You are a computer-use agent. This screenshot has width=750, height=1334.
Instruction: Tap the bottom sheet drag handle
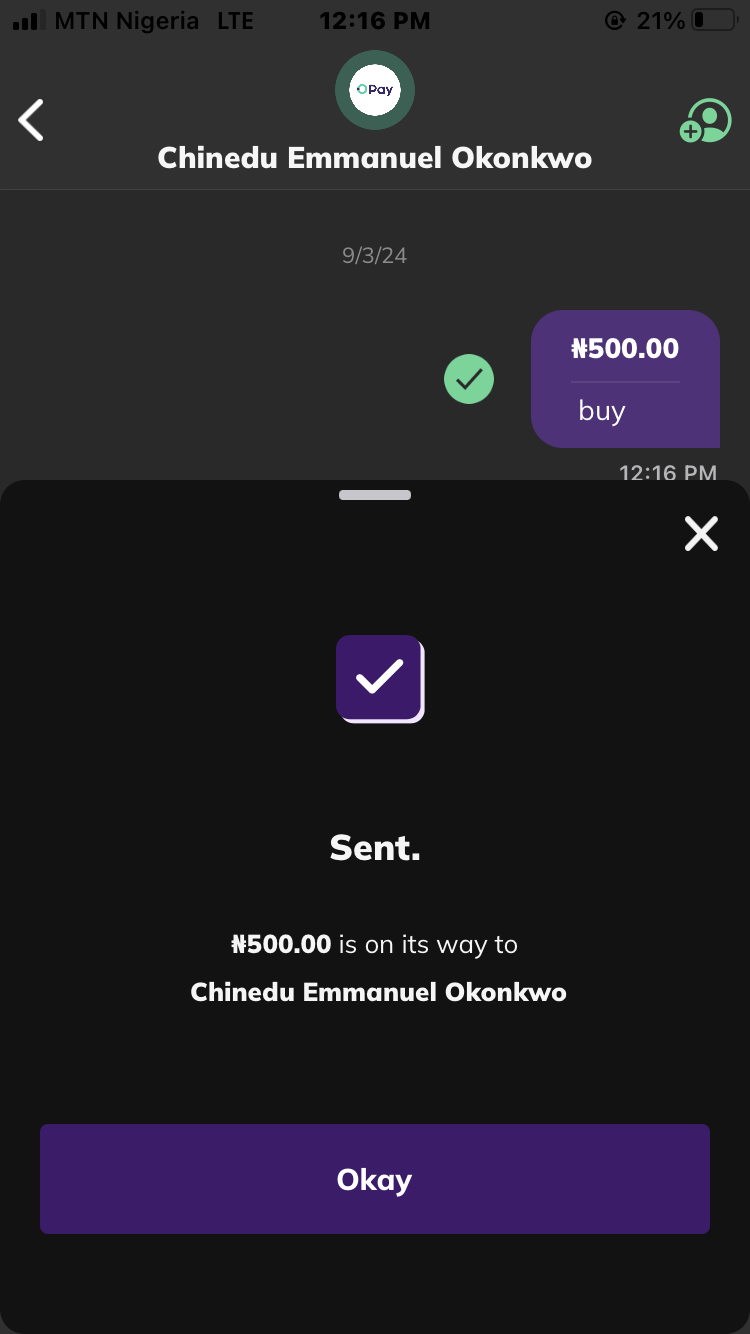click(375, 495)
